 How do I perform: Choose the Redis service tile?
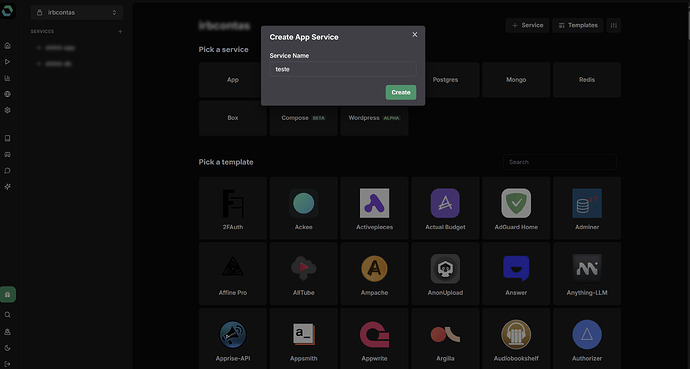[587, 80]
